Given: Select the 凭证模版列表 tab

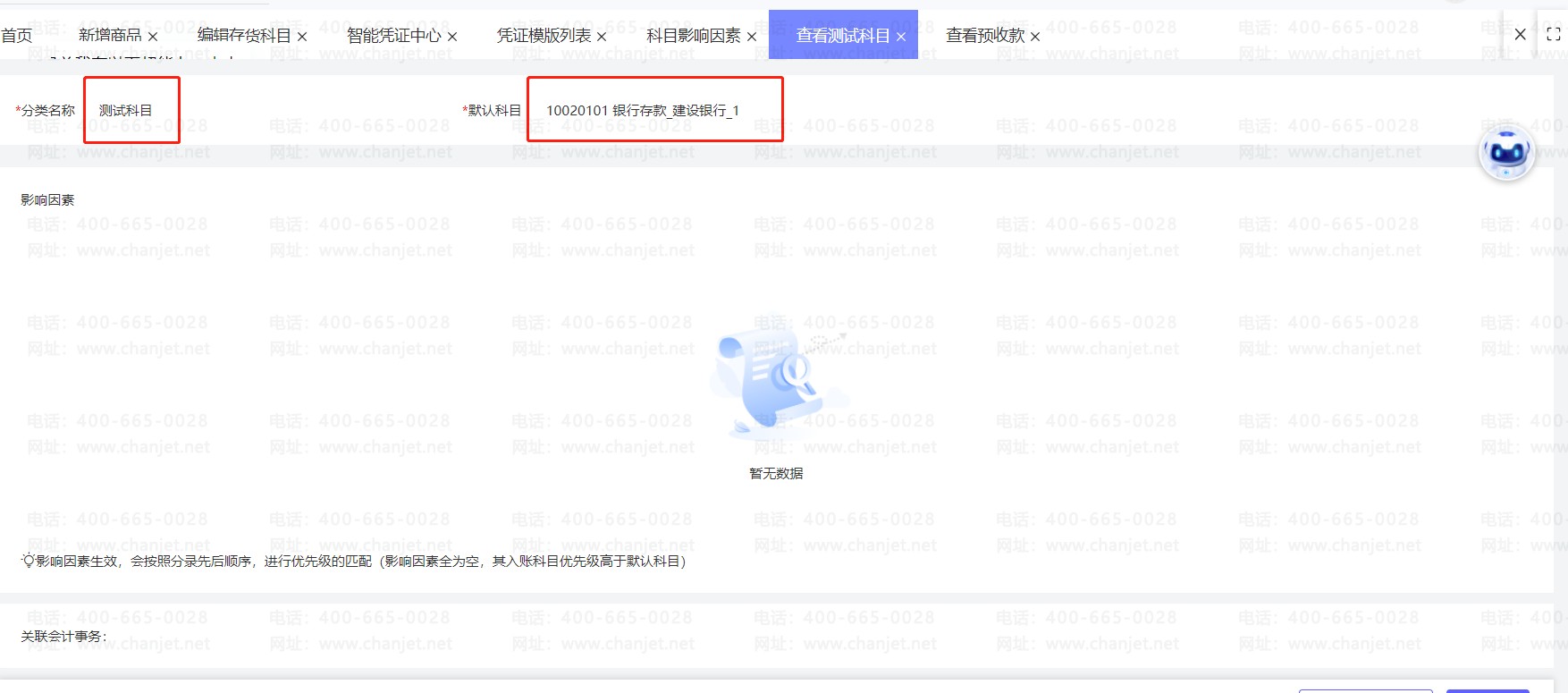Looking at the screenshot, I should click(544, 36).
